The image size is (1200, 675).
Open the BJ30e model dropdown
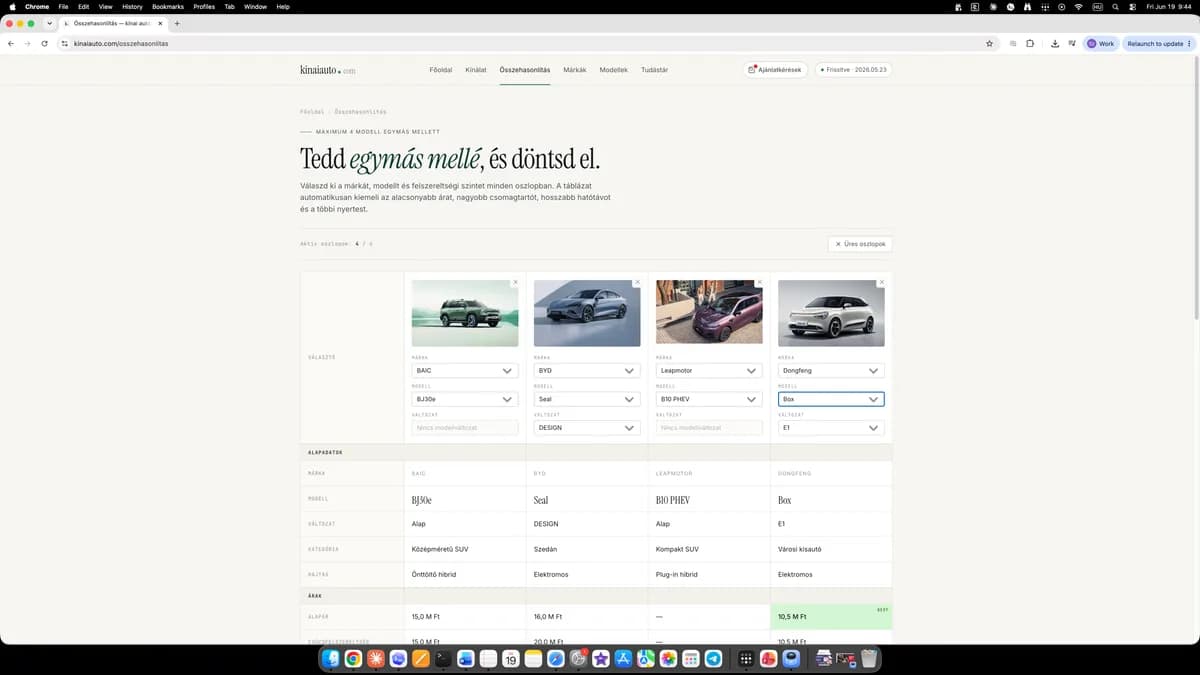point(465,399)
